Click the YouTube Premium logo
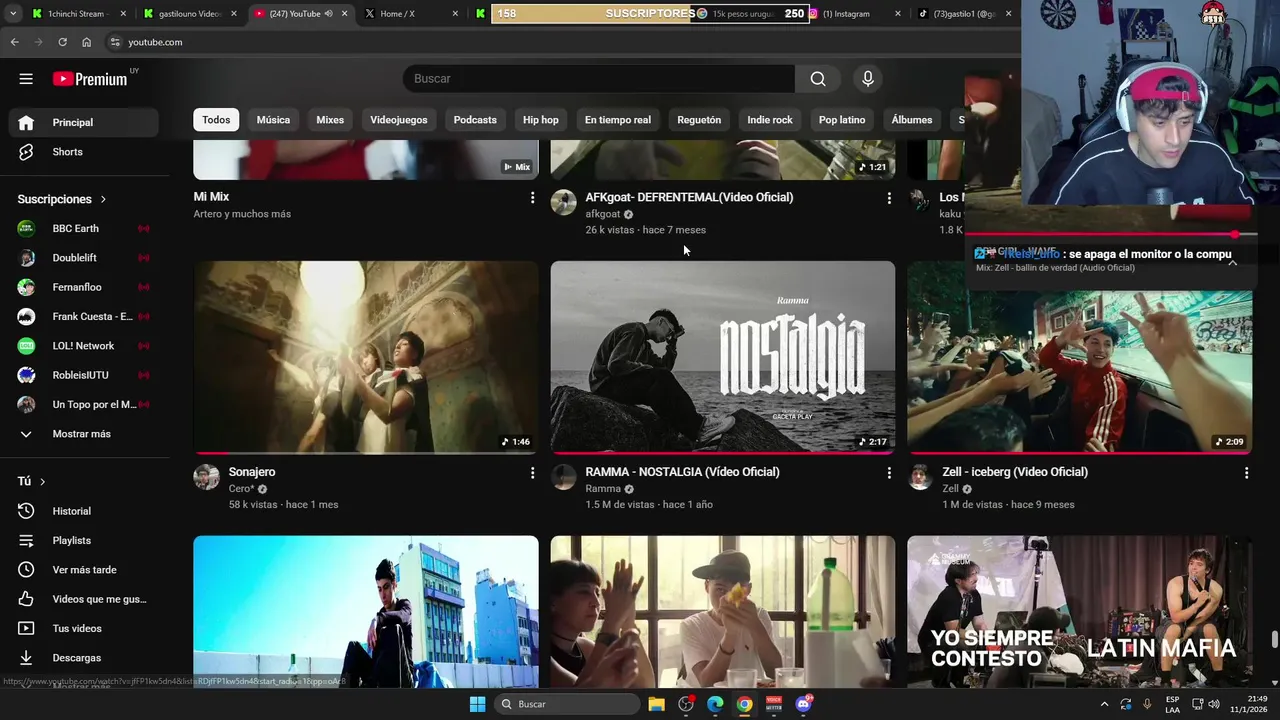 90,79
